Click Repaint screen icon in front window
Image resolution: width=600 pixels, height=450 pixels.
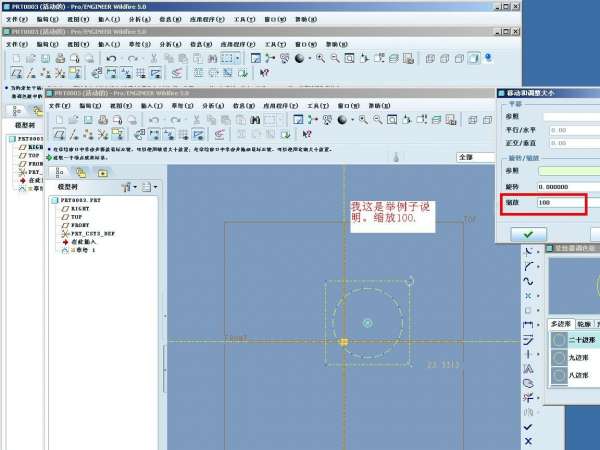(298, 120)
